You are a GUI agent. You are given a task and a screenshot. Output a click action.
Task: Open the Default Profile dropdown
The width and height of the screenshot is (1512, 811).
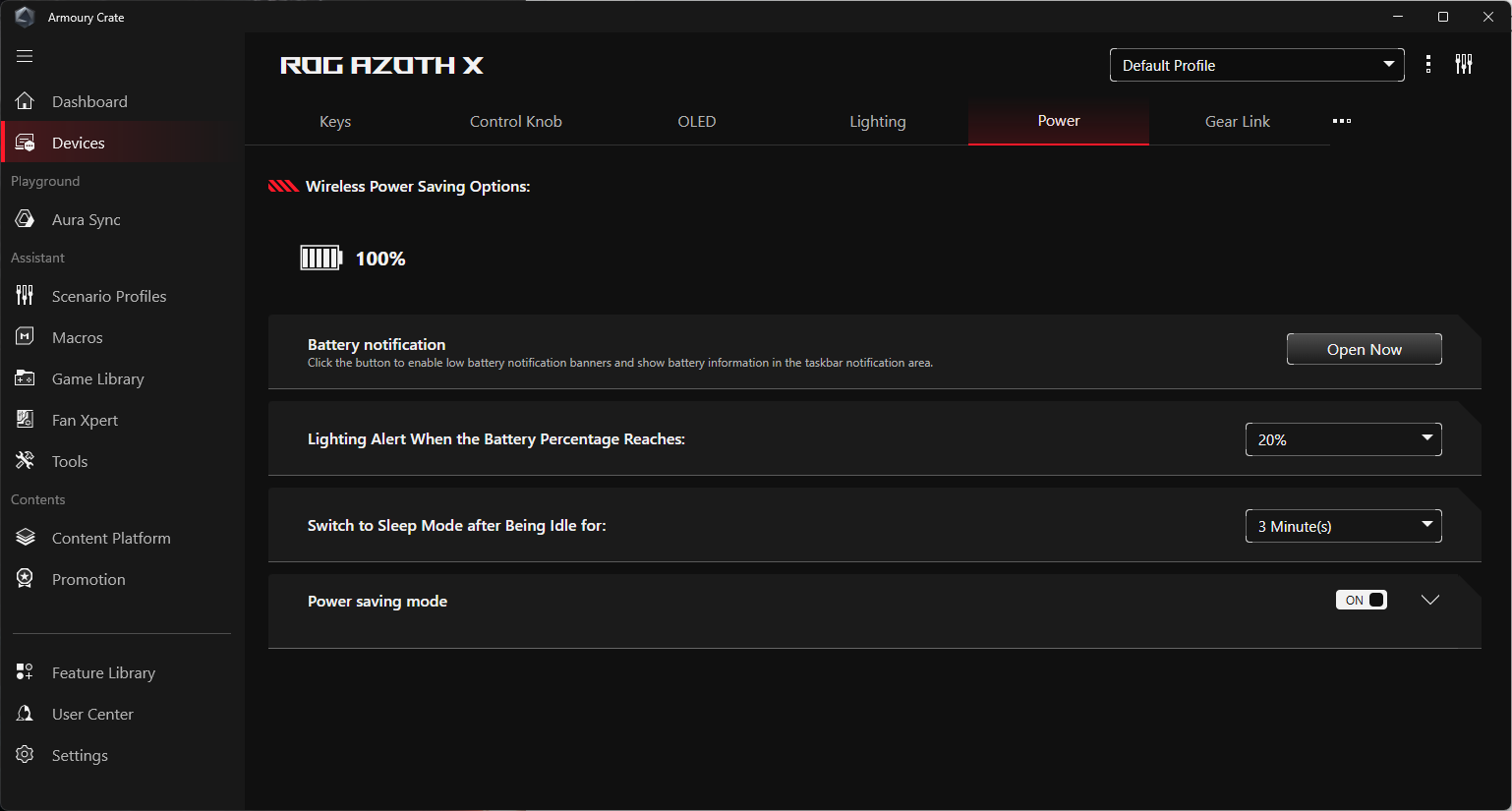tap(1256, 65)
